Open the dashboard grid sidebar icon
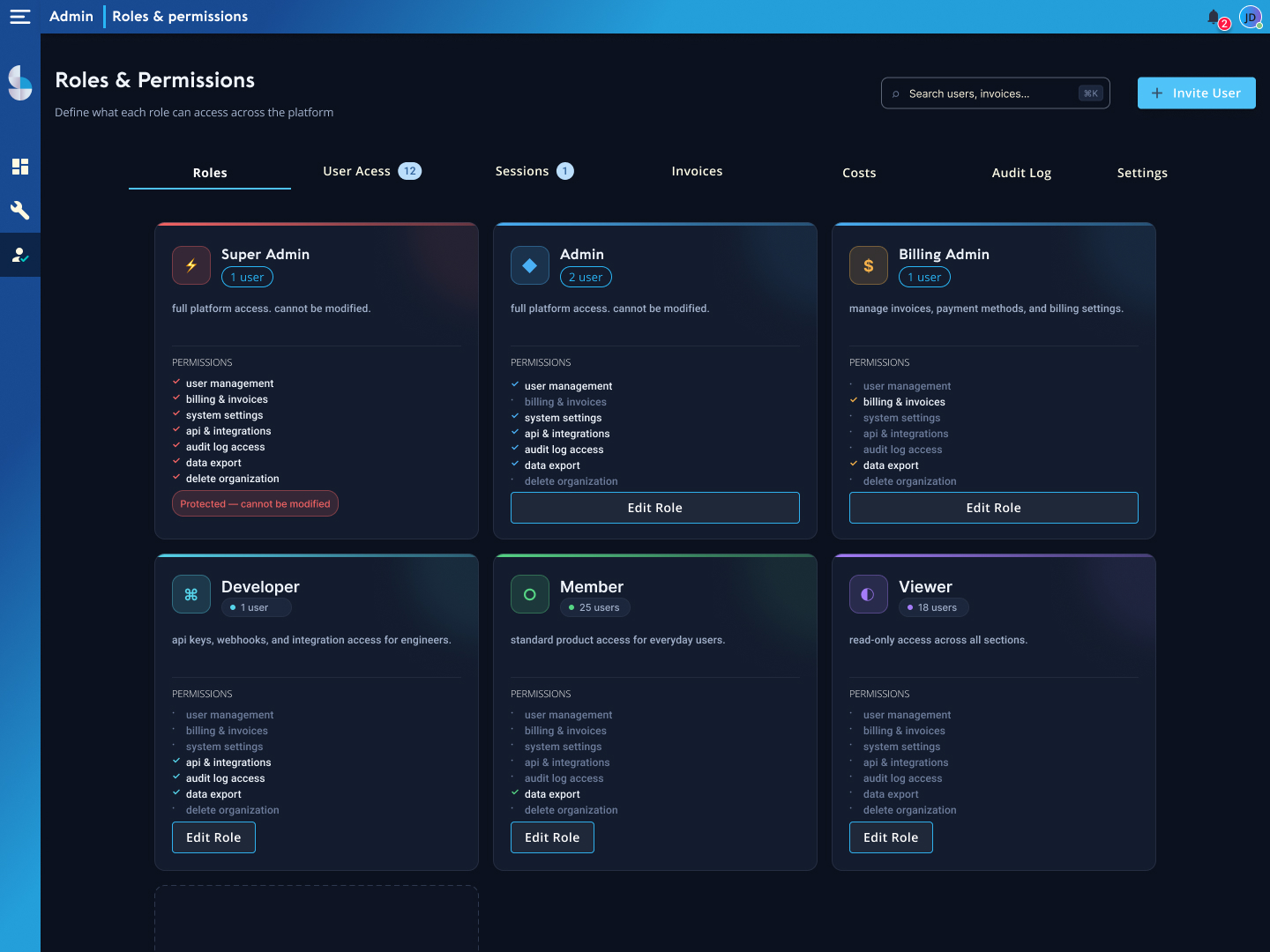 (x=20, y=167)
